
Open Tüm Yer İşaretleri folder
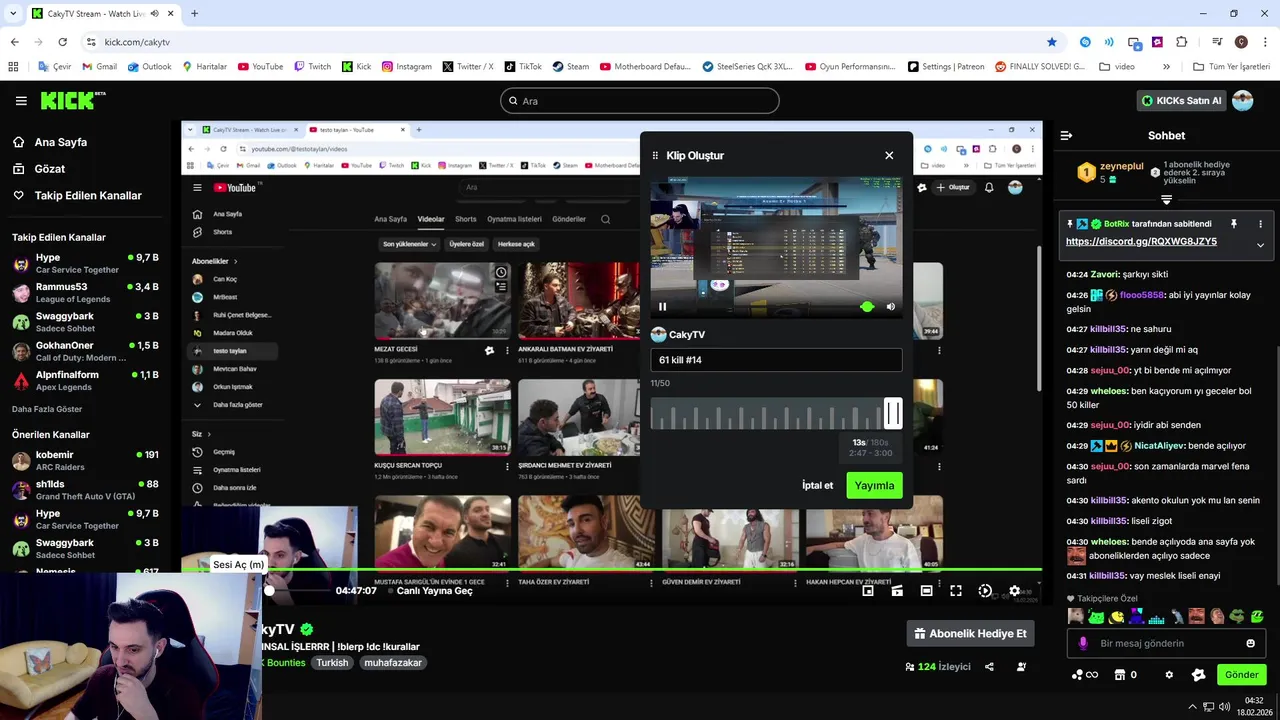[1231, 67]
